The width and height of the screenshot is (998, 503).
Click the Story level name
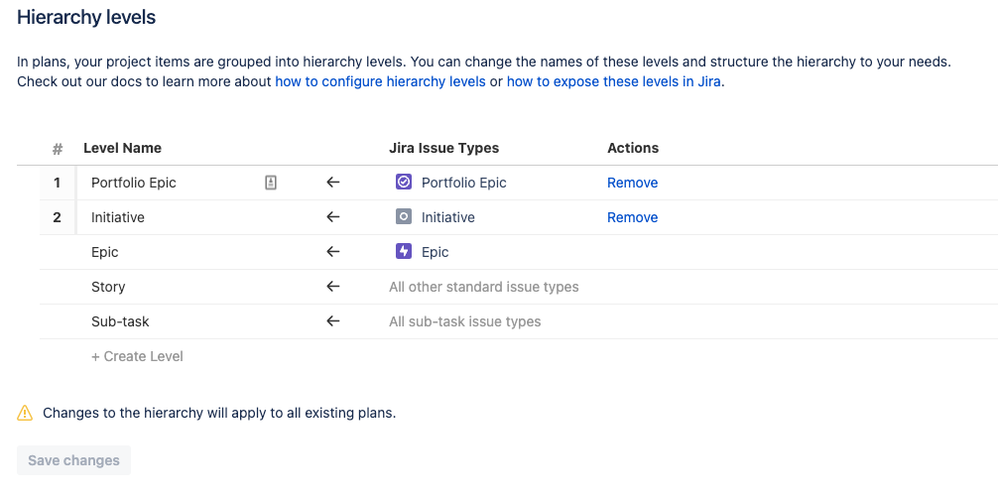[108, 287]
